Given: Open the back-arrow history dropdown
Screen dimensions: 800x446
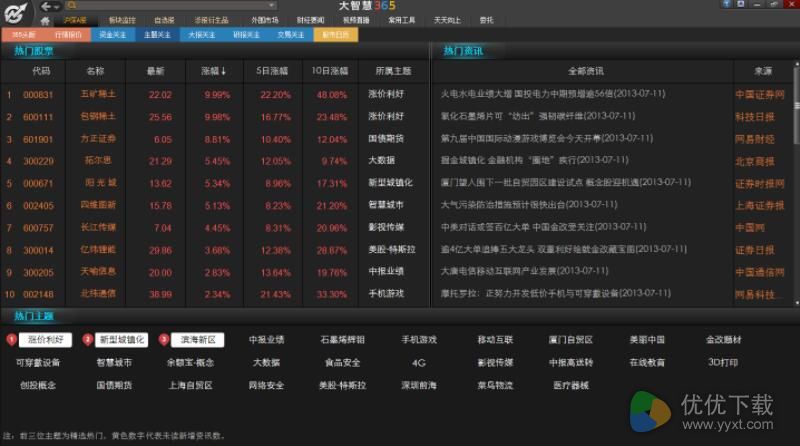Looking at the screenshot, I should [x=57, y=7].
